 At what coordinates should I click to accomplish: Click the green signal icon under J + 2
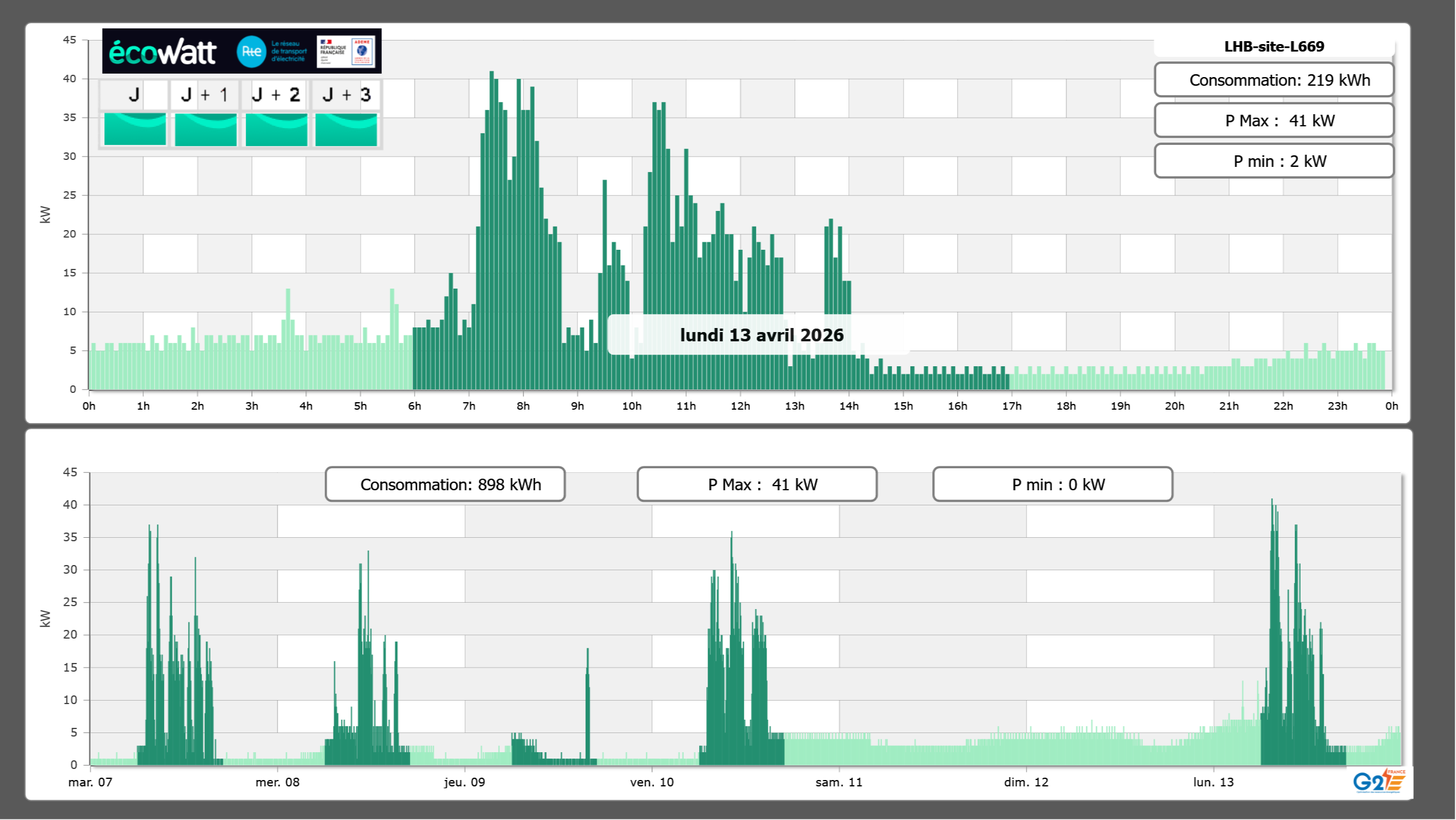coord(277,129)
